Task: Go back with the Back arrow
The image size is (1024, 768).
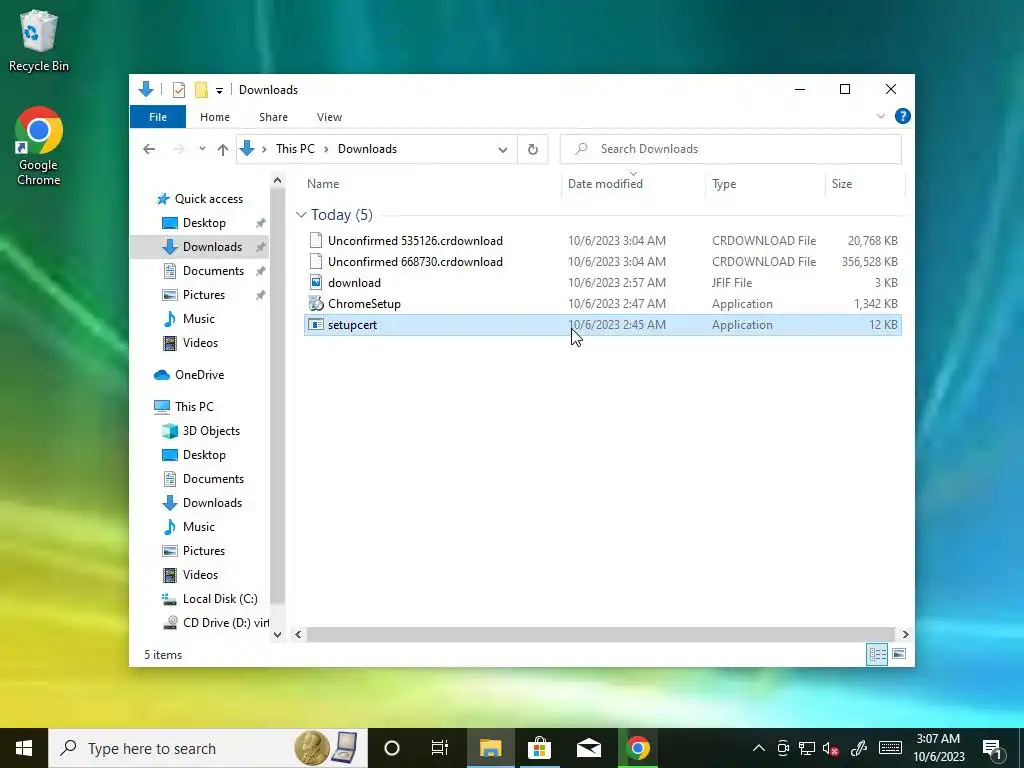Action: pyautogui.click(x=149, y=149)
